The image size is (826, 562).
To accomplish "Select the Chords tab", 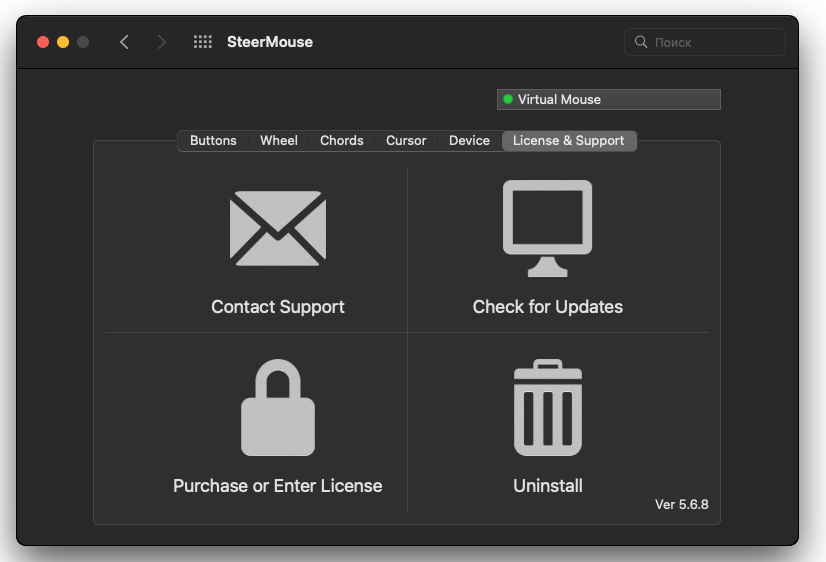I will coord(342,141).
